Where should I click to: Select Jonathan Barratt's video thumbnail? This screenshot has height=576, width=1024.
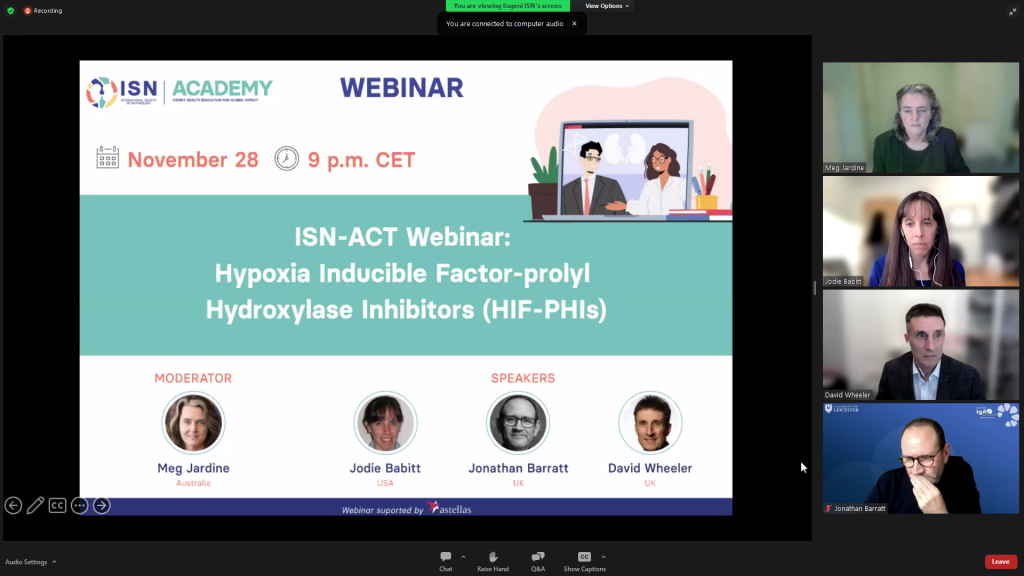920,458
